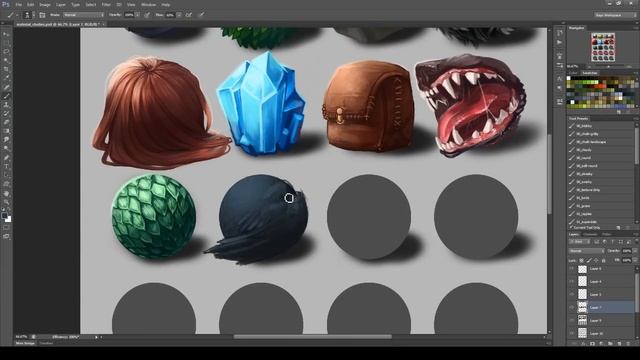Toggle visibility of Layer 9
The image size is (640, 360).
click(x=572, y=320)
